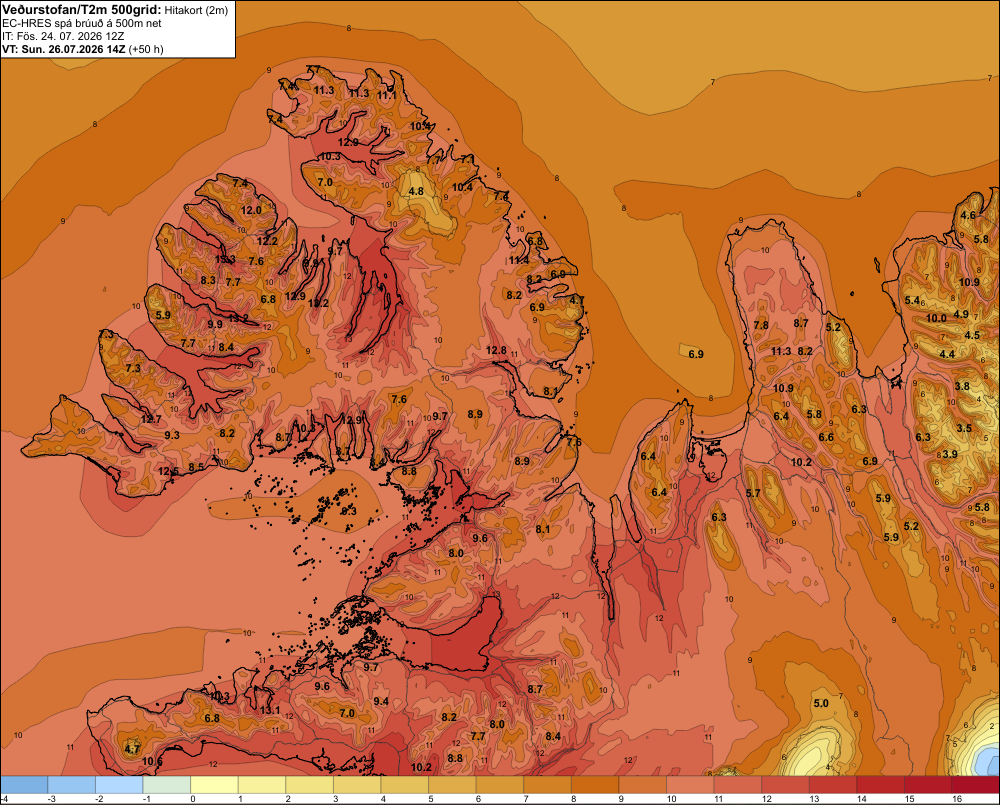Click the temperature value 7.8

pos(761,325)
